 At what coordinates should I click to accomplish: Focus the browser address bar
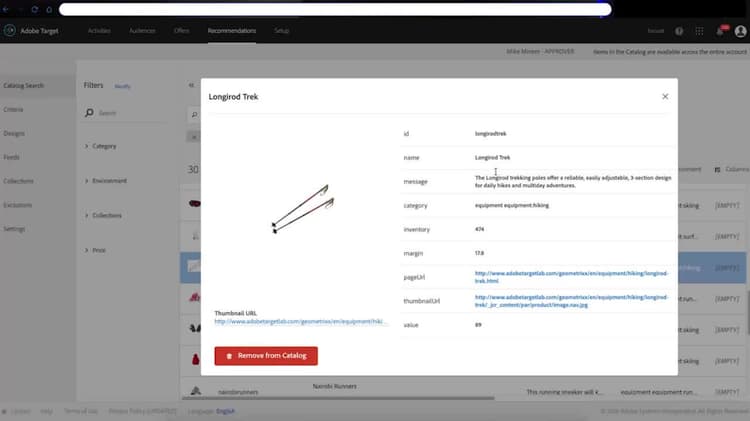(335, 9)
